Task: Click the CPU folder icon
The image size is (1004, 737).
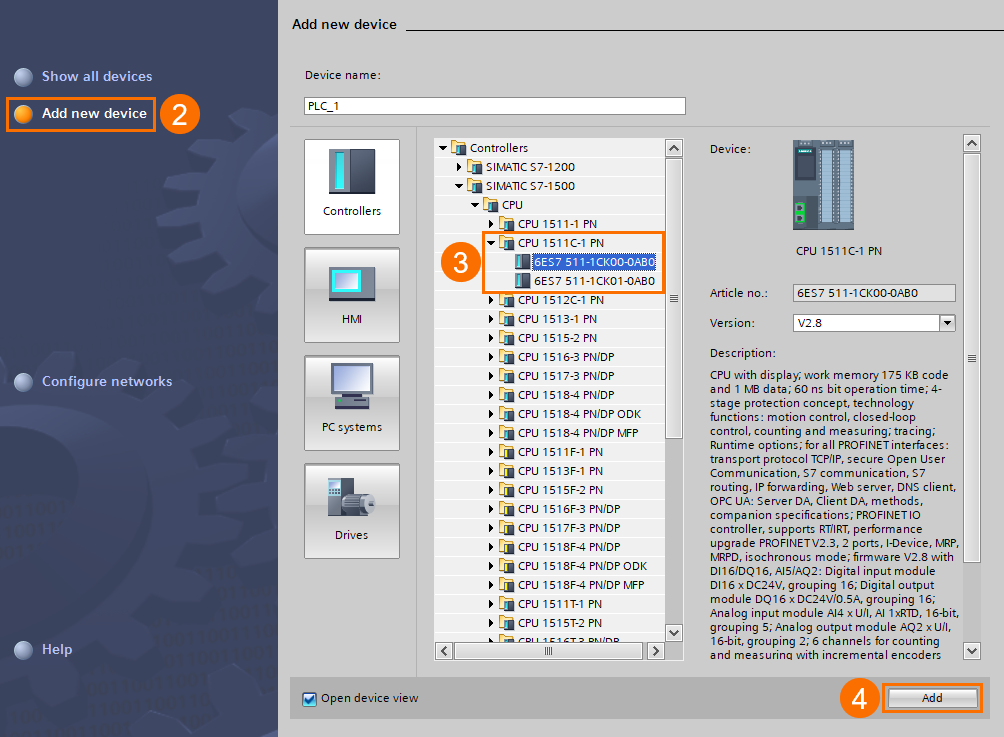Action: point(490,205)
